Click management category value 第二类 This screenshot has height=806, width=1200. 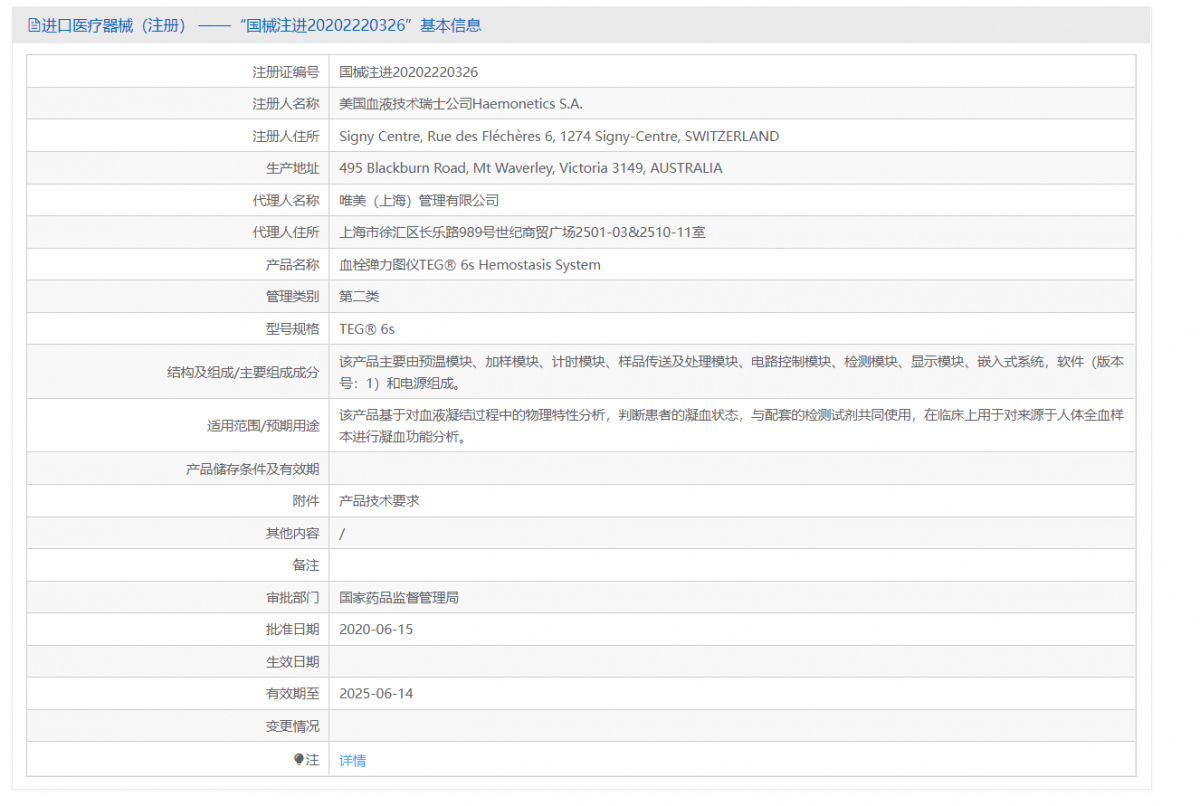360,297
